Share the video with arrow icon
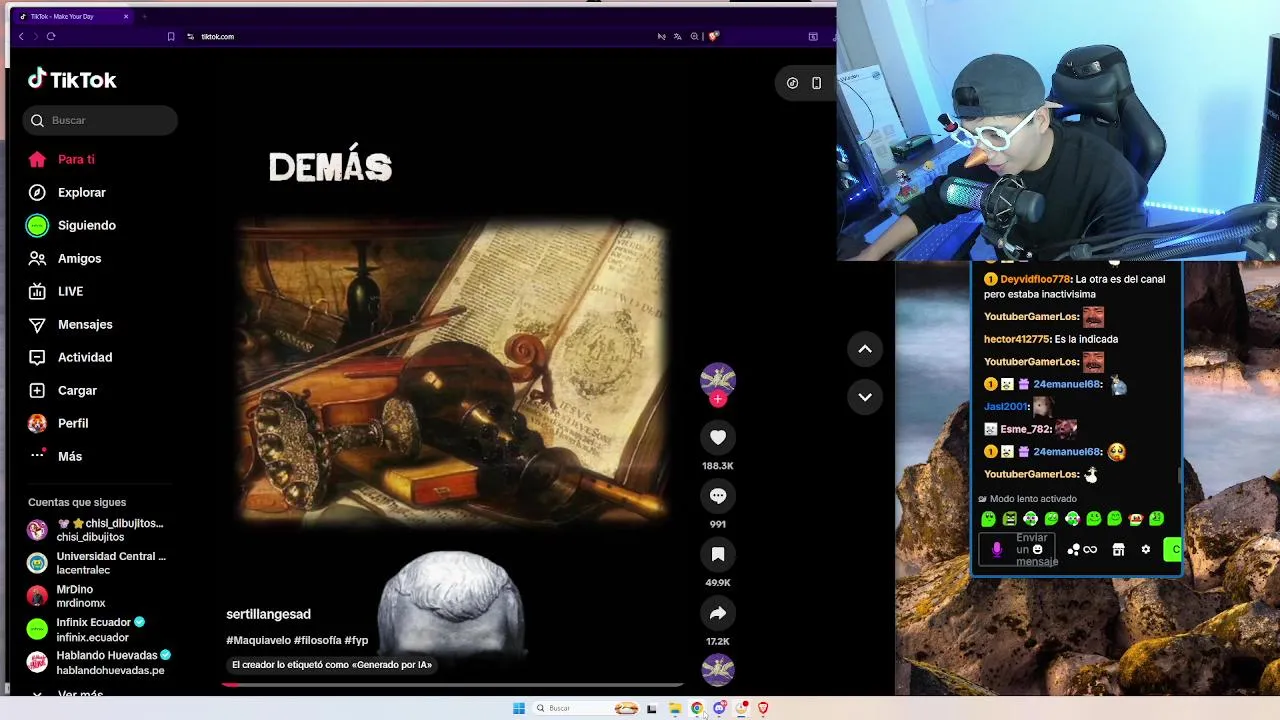The image size is (1280, 720). click(x=718, y=613)
